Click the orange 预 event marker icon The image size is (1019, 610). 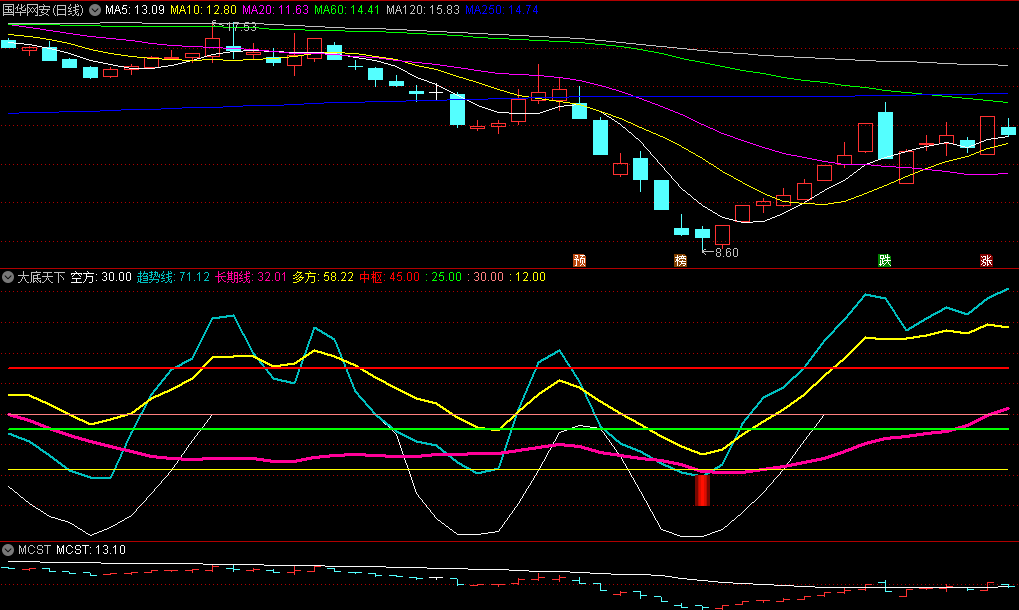579,261
